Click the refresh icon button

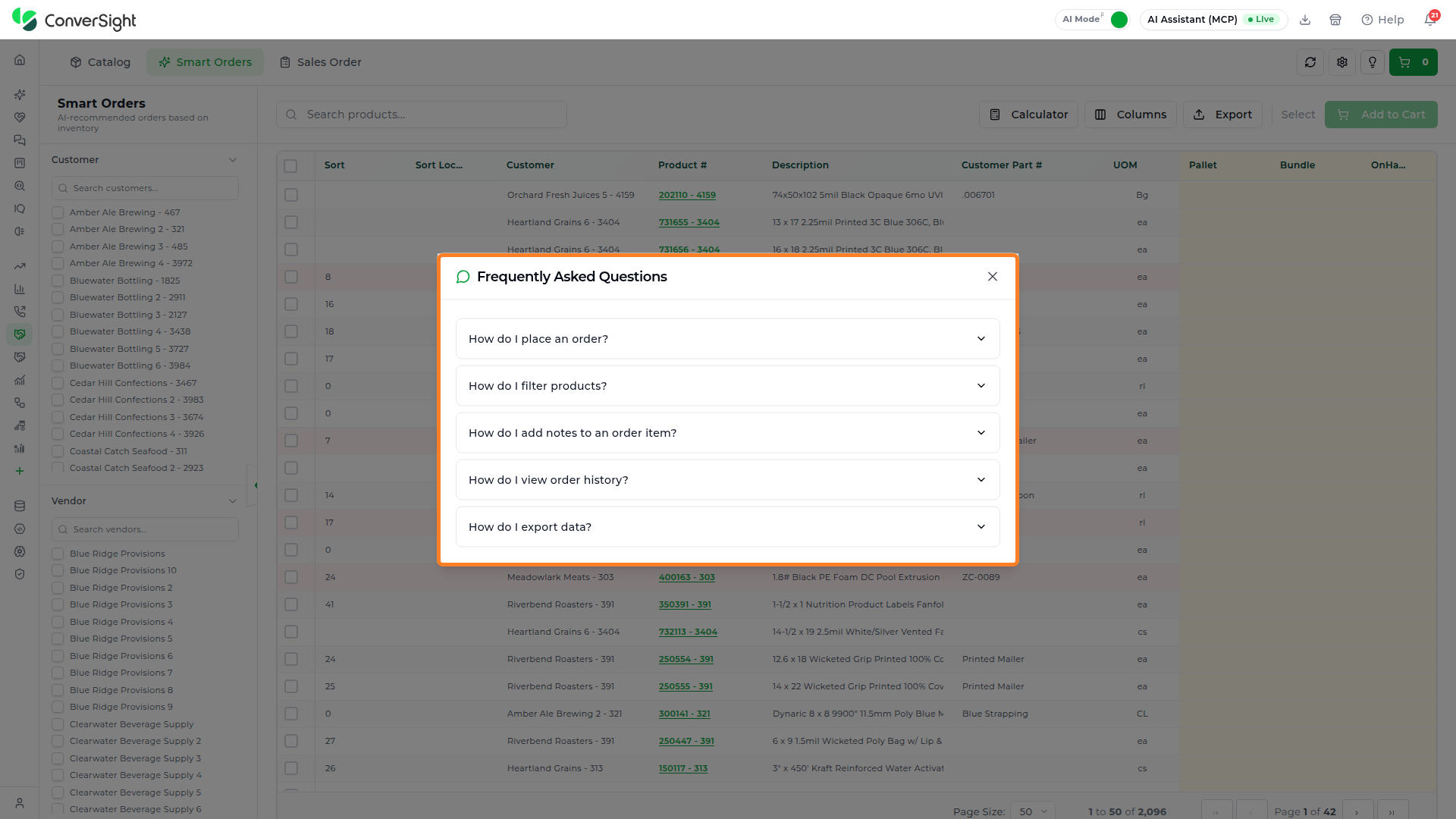(x=1310, y=62)
